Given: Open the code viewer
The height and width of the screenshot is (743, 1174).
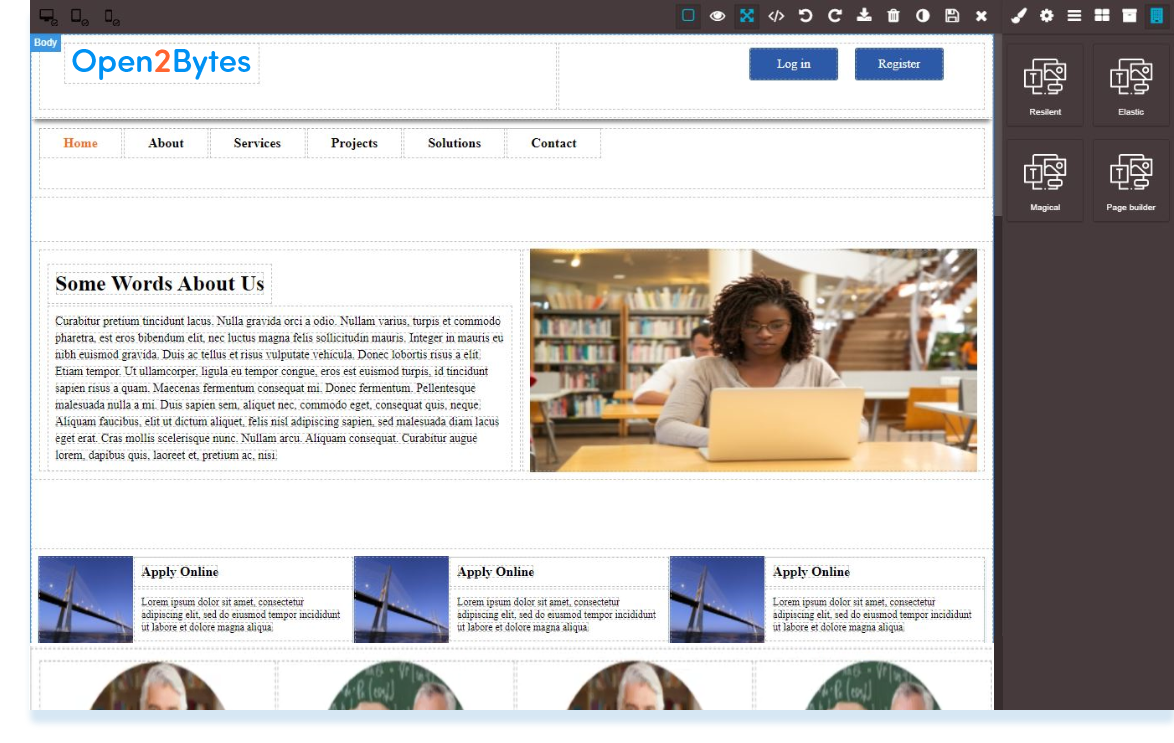Looking at the screenshot, I should (776, 16).
